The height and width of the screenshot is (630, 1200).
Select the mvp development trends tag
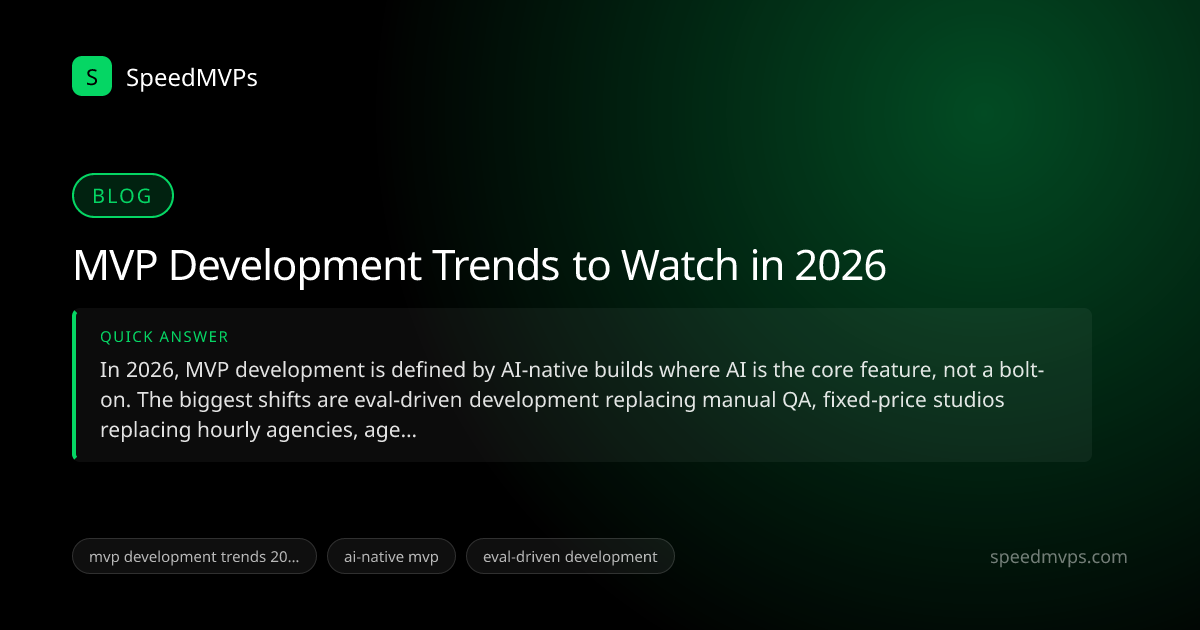(194, 556)
